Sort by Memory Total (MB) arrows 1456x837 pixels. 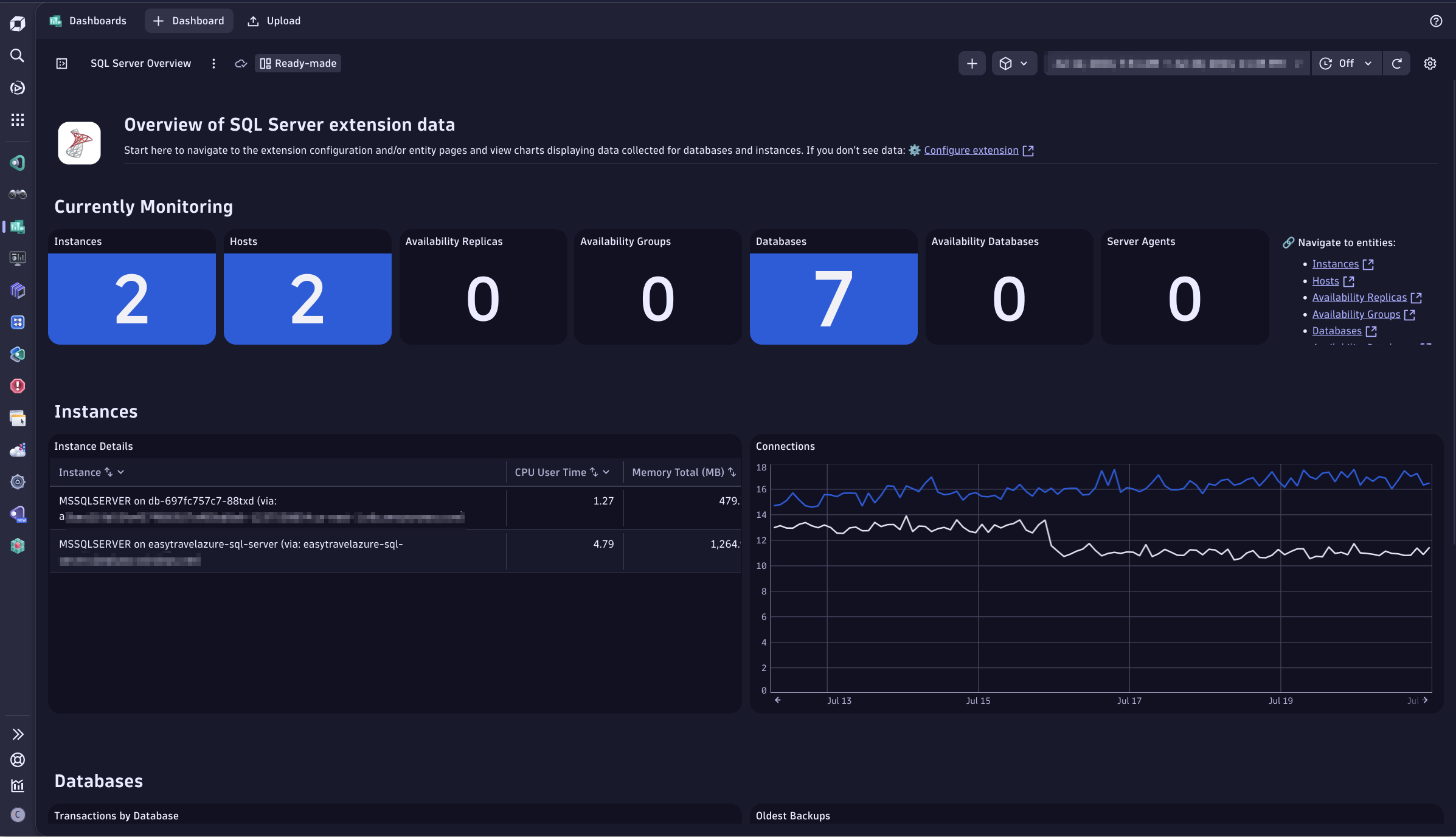[732, 472]
